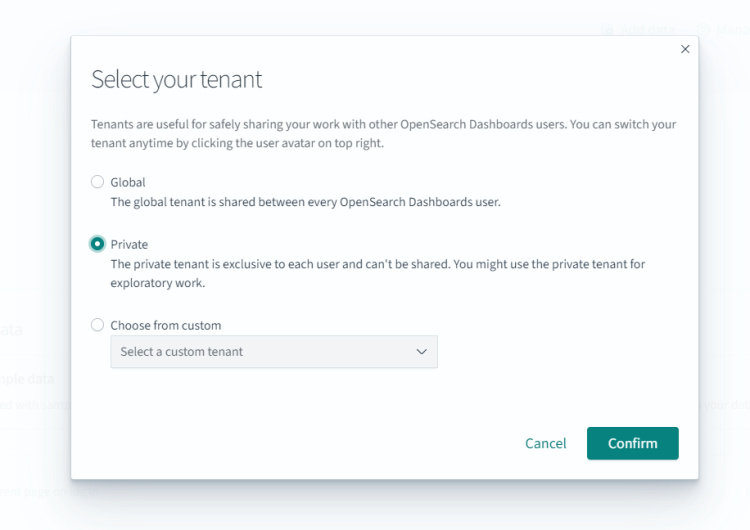
Task: Close the tenant dialog with the X icon
Action: (x=685, y=49)
